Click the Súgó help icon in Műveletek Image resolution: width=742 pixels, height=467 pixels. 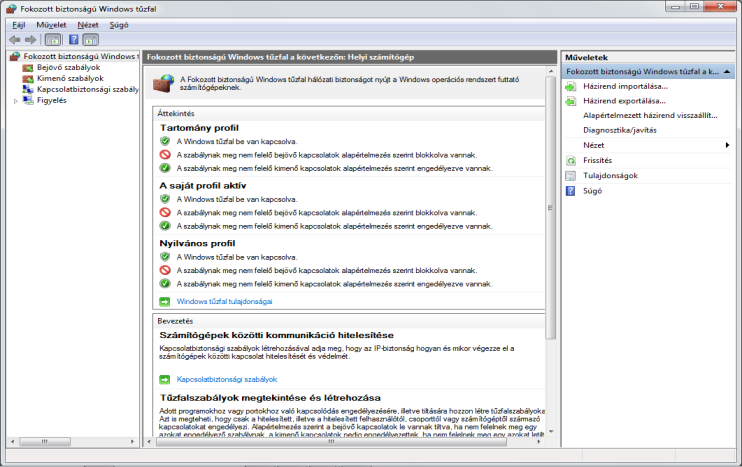(x=571, y=191)
